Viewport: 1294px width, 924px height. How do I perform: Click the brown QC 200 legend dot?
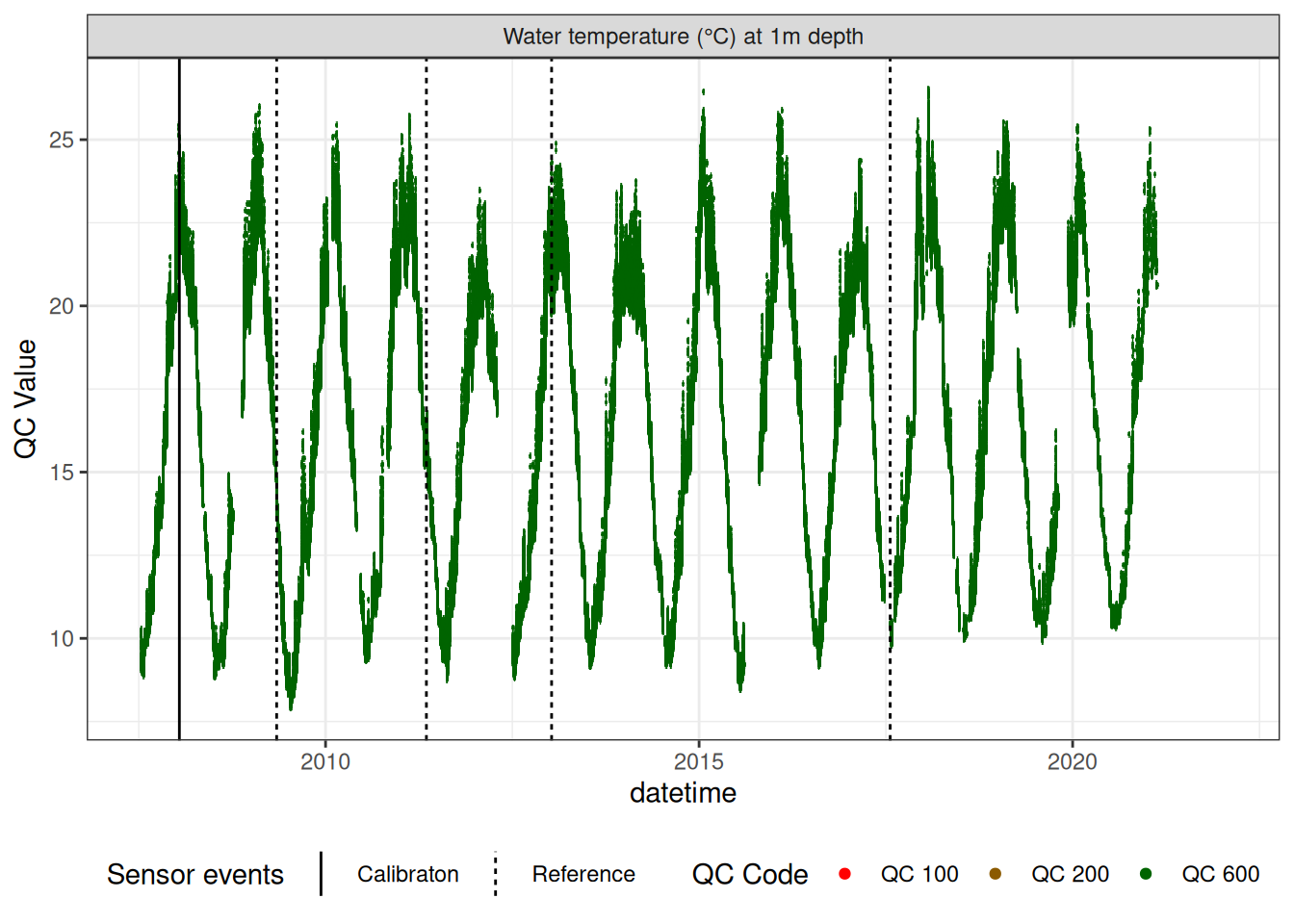(995, 874)
